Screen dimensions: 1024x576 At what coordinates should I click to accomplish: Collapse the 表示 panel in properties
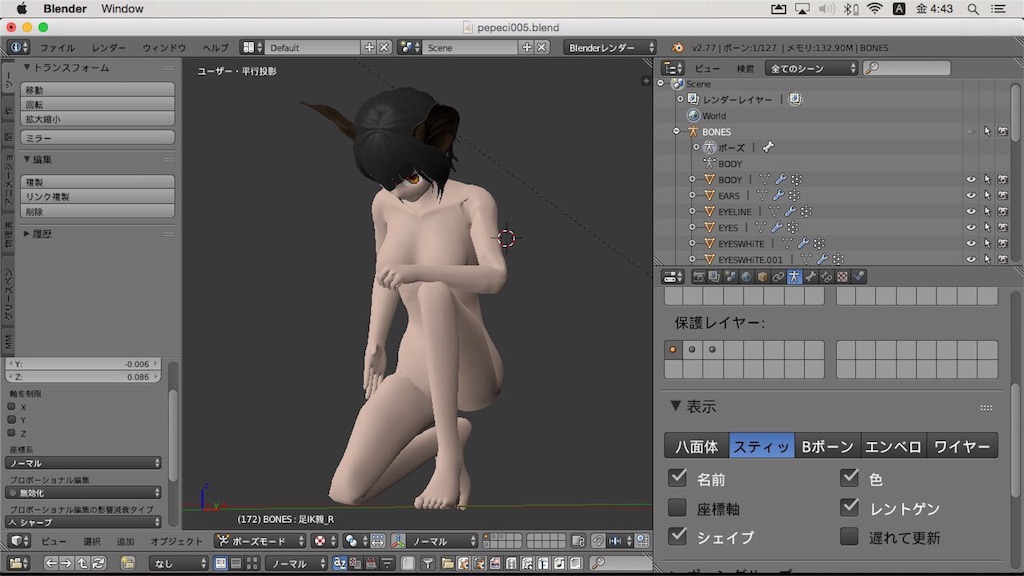coord(675,406)
